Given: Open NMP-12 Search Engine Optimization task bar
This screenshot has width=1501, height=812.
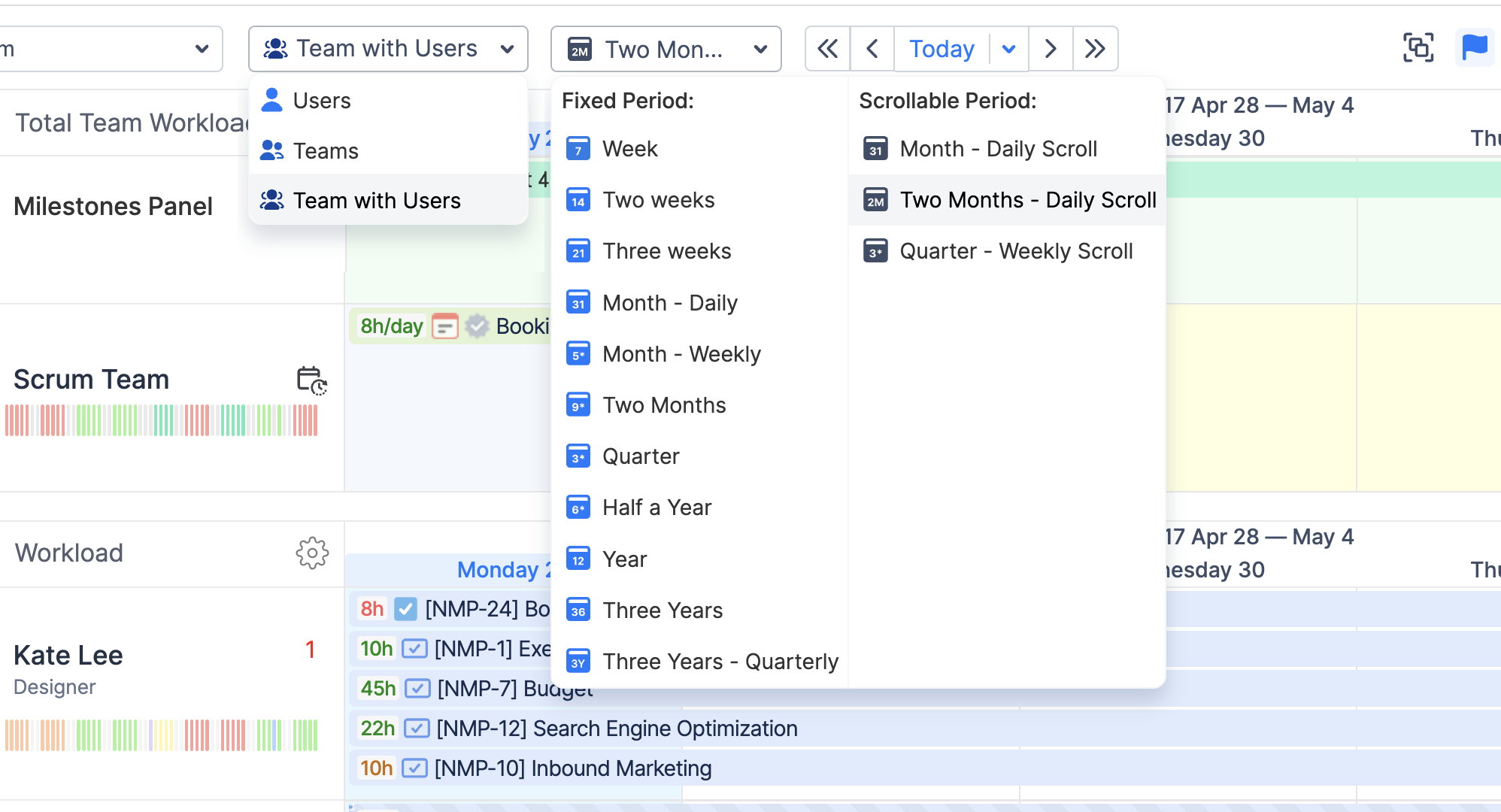Looking at the screenshot, I should click(617, 729).
